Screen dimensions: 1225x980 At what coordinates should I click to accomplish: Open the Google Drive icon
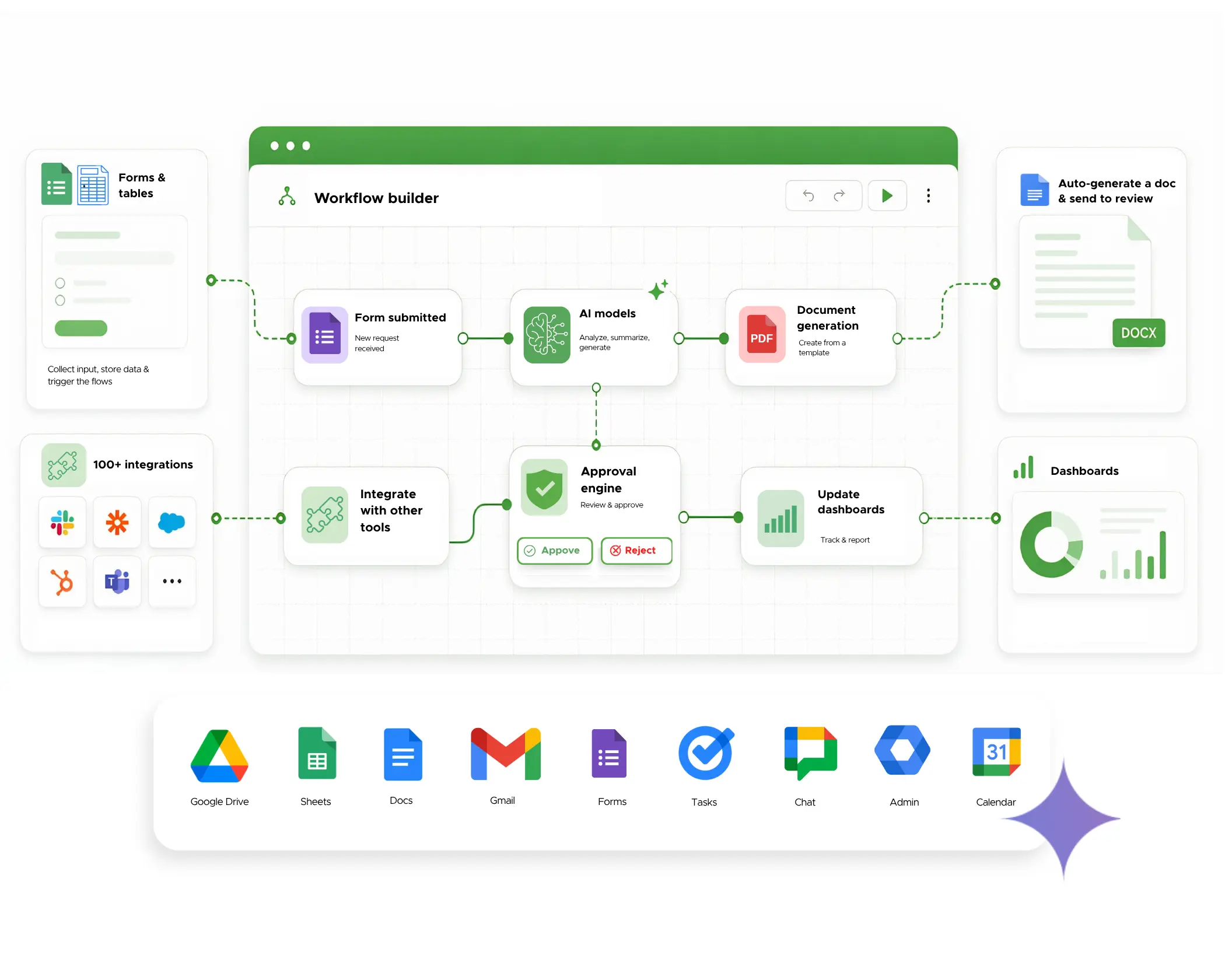click(219, 755)
